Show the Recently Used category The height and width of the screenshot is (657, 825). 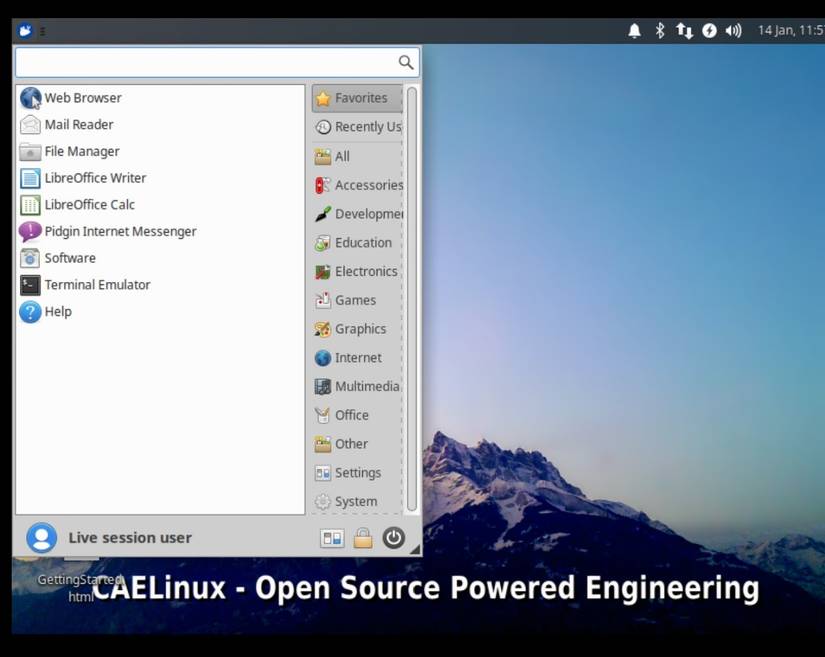point(357,127)
